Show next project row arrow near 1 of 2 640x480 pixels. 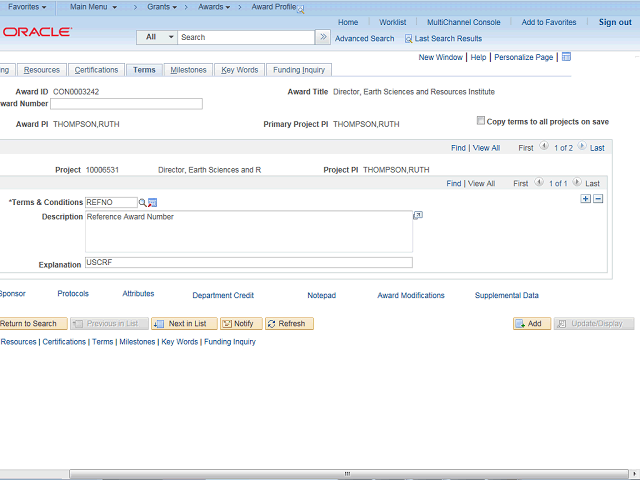582,146
